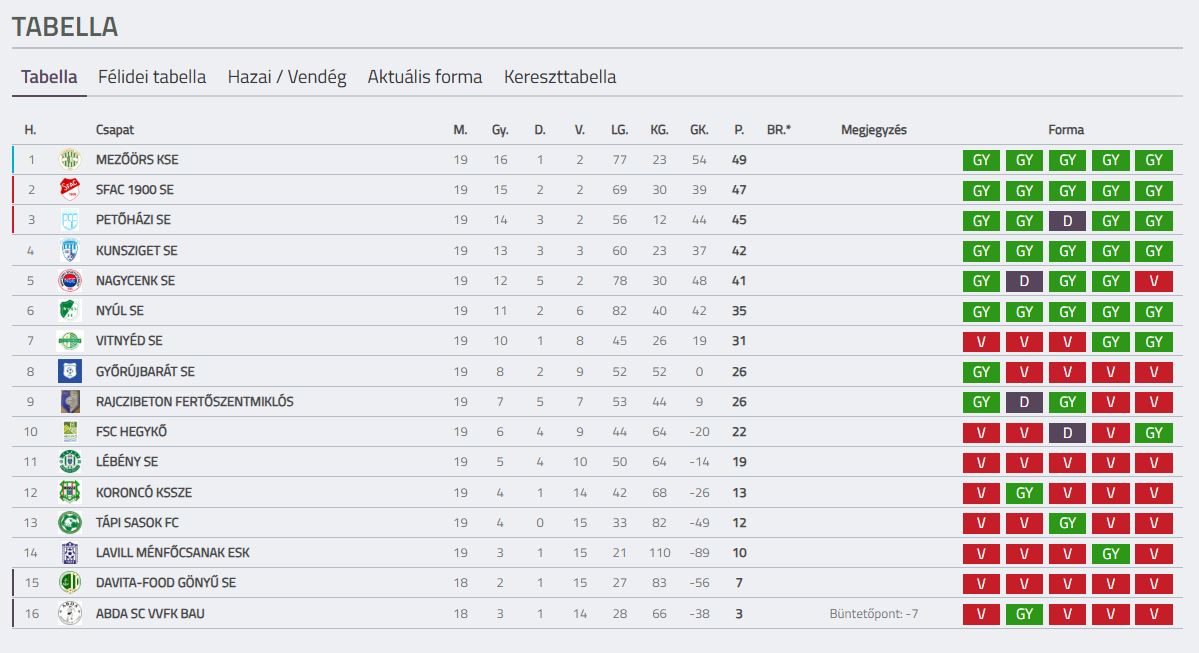
Task: Show the Kereszttabella tab
Action: click(x=560, y=76)
